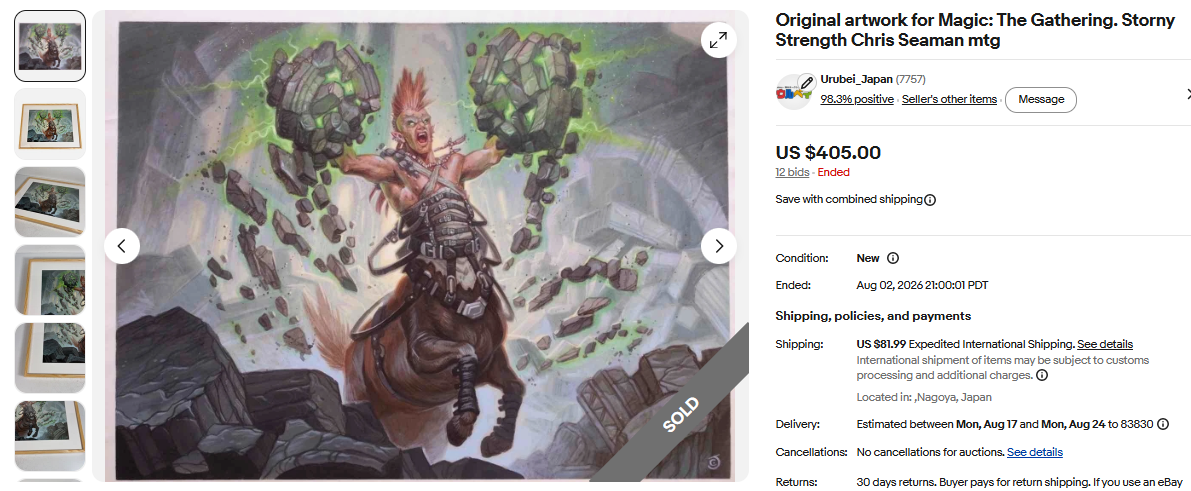Viewport: 1191px width, 491px height.
Task: Select the third angled frame thumbnail
Action: click(x=50, y=202)
